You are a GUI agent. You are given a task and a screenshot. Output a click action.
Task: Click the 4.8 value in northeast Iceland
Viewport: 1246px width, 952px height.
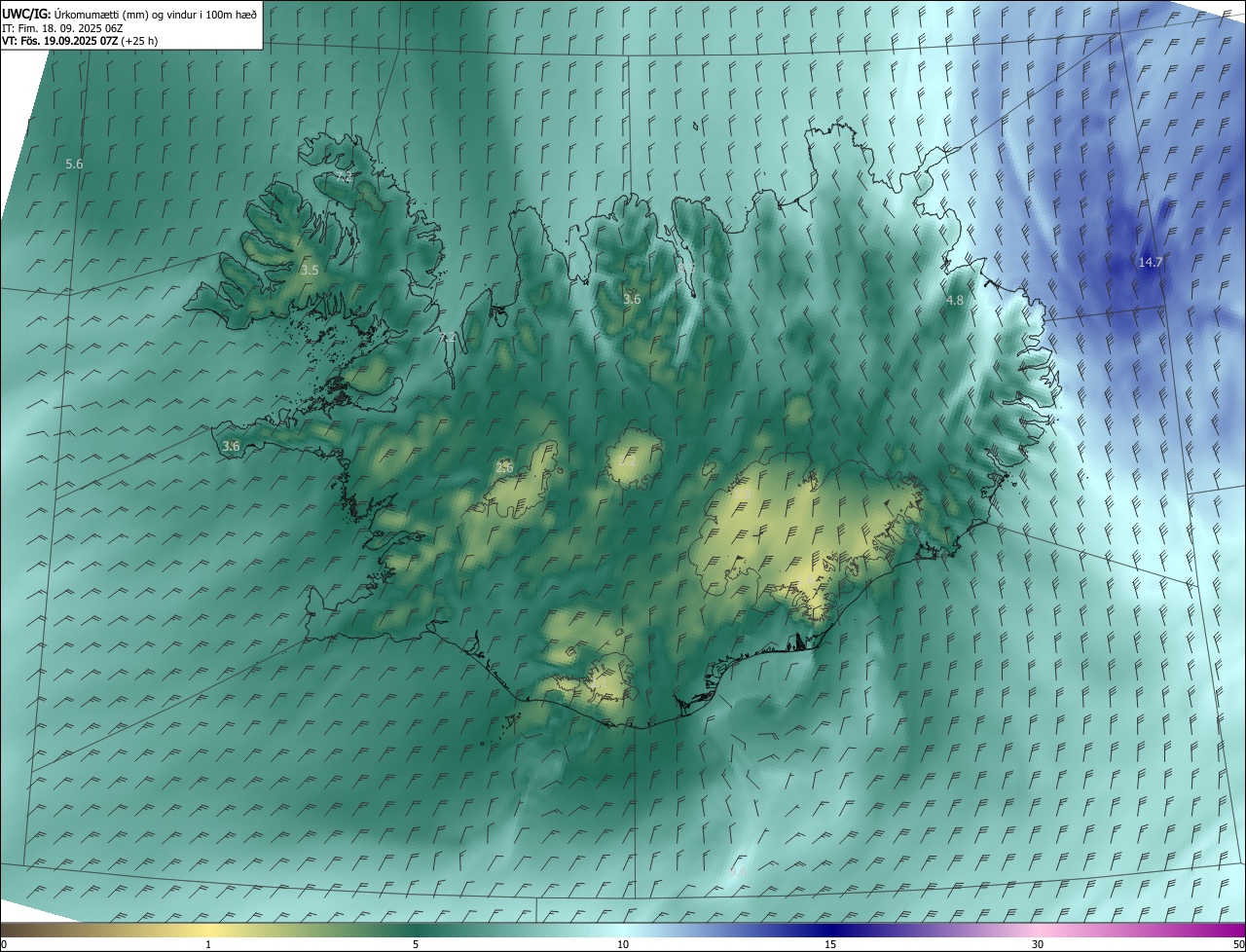[x=955, y=301]
